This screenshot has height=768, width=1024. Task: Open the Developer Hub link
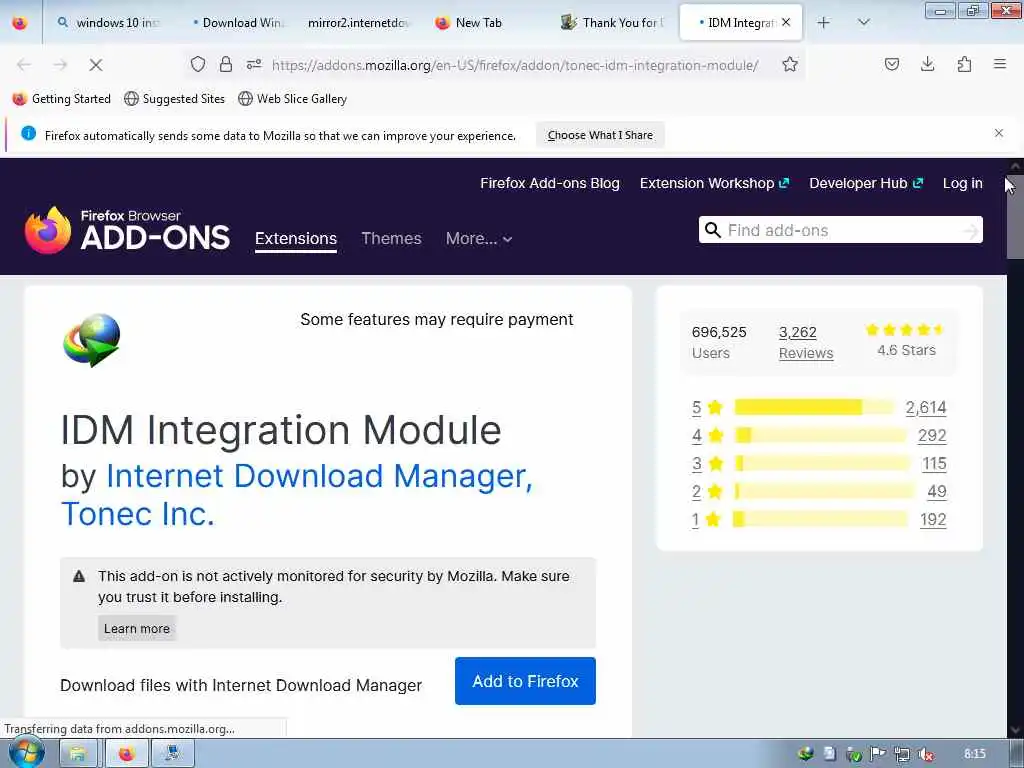866,184
